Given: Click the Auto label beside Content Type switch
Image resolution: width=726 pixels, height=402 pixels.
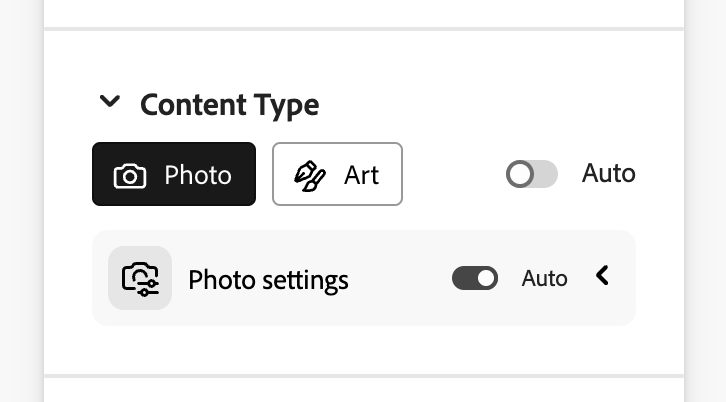Looking at the screenshot, I should coord(608,173).
